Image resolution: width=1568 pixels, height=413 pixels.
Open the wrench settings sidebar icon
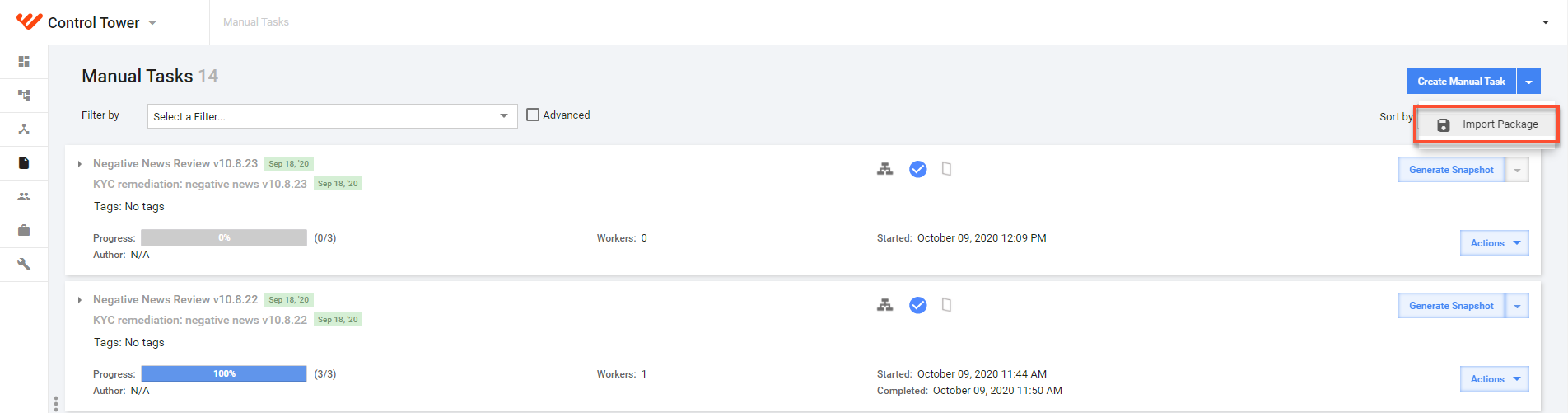pos(24,265)
